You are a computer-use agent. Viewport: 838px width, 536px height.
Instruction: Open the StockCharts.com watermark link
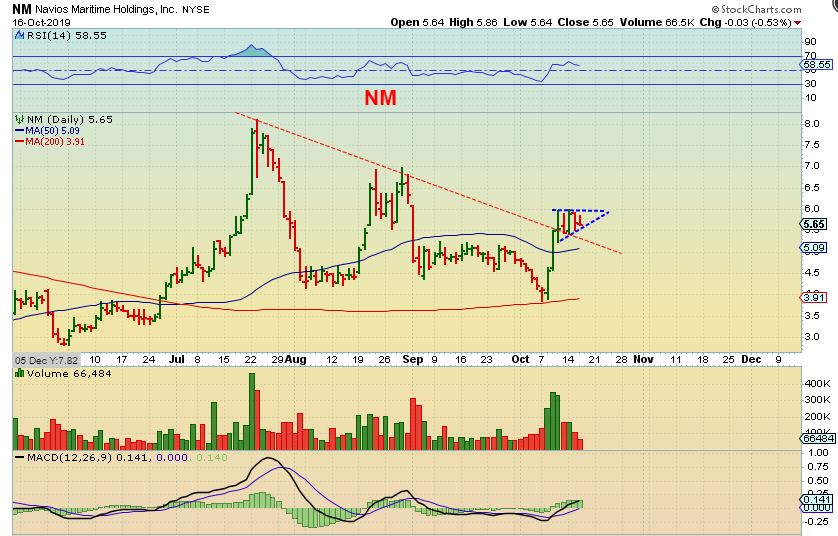(756, 10)
